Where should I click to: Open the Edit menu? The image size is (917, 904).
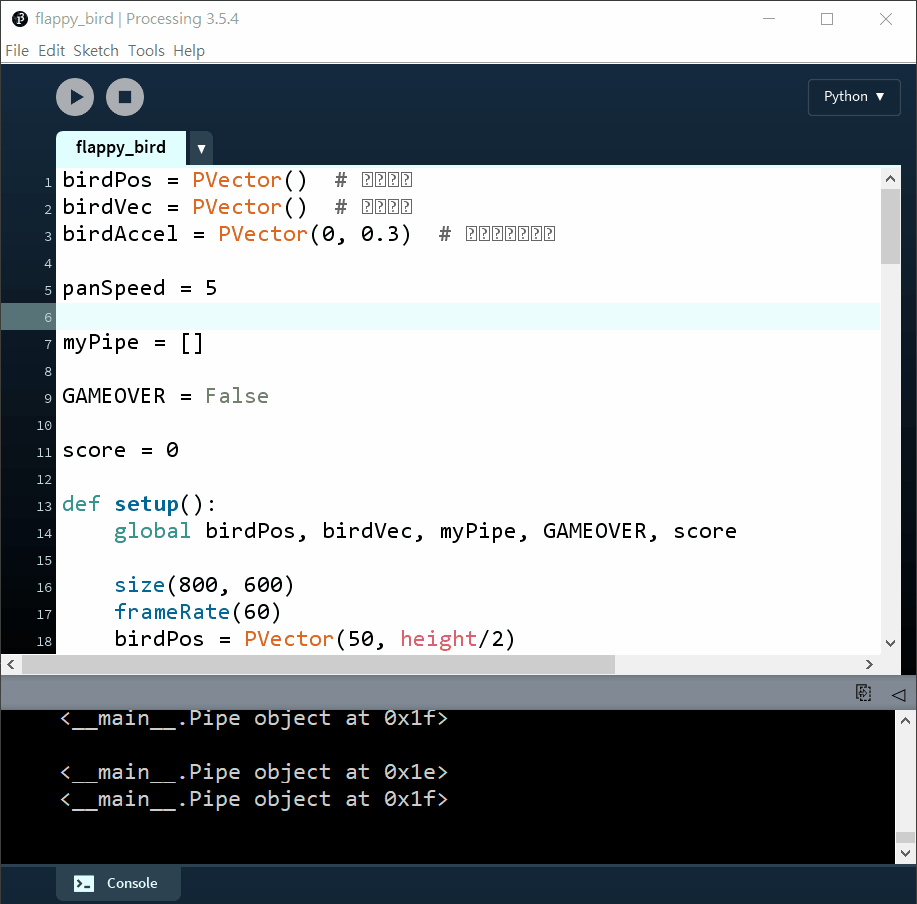click(51, 51)
